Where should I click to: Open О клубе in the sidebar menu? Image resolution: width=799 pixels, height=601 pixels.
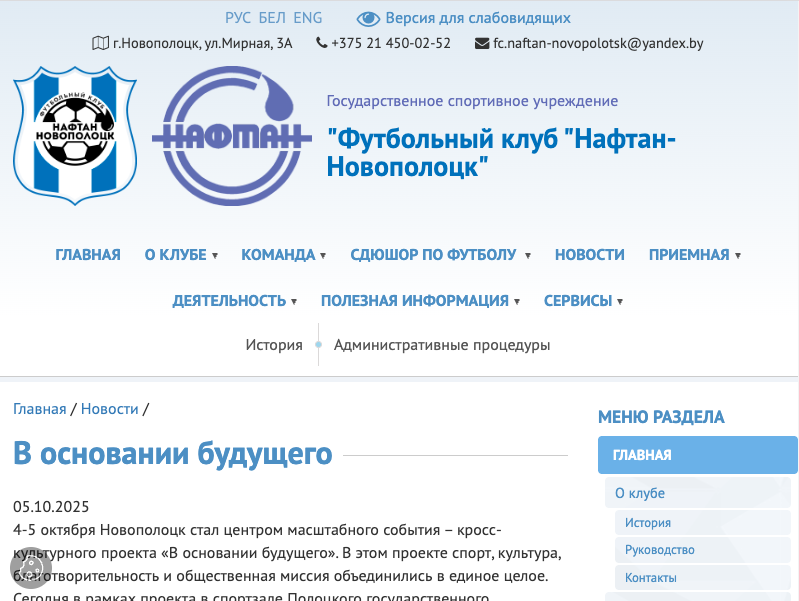(x=698, y=493)
